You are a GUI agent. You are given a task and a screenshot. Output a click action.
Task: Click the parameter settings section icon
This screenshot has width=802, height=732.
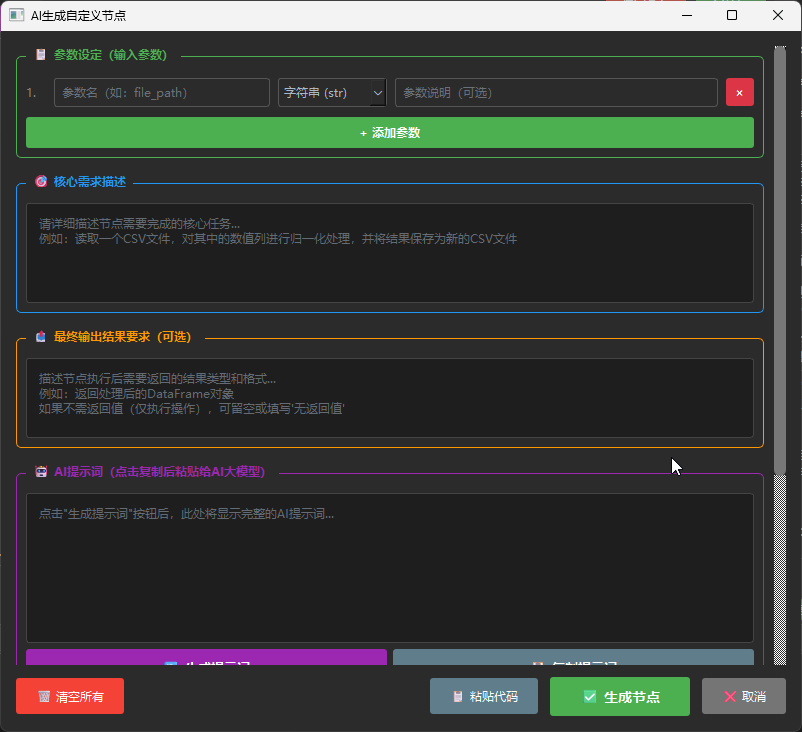(39, 54)
